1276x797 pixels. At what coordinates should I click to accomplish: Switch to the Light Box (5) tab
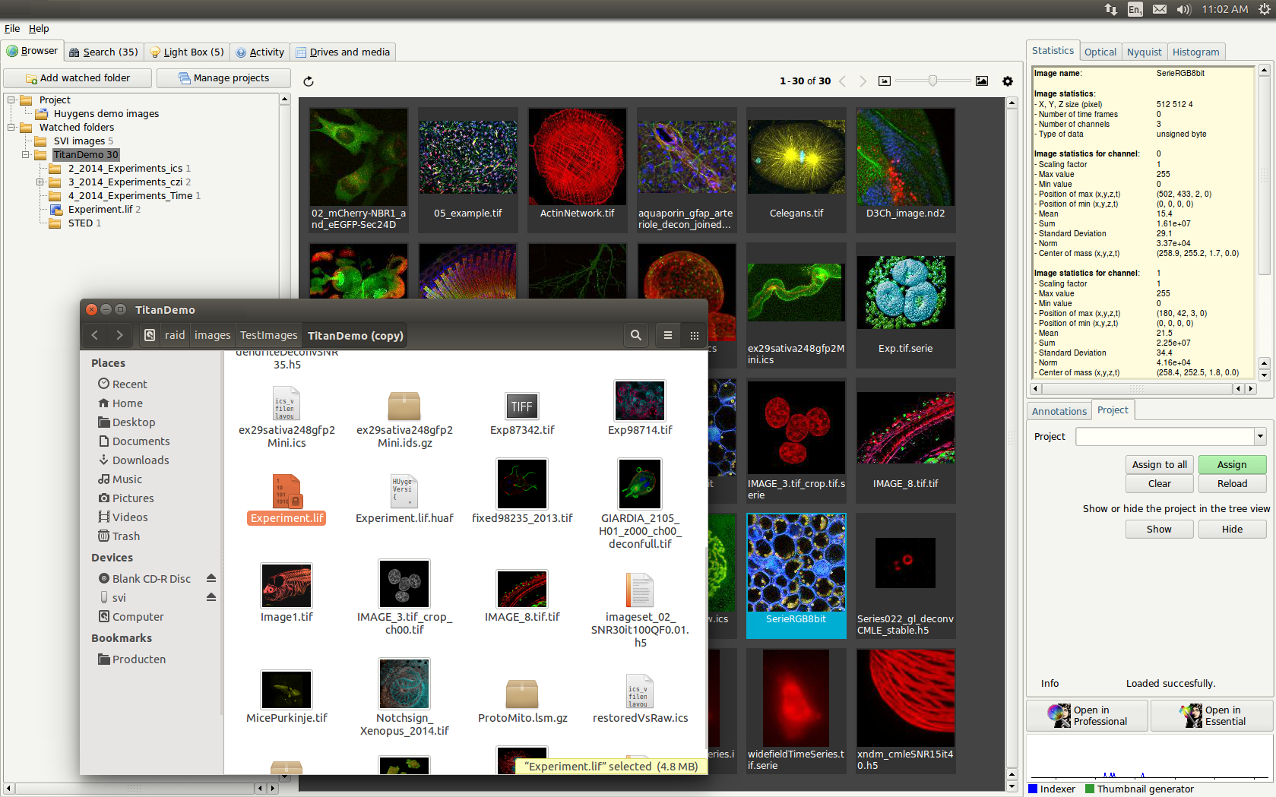(187, 52)
